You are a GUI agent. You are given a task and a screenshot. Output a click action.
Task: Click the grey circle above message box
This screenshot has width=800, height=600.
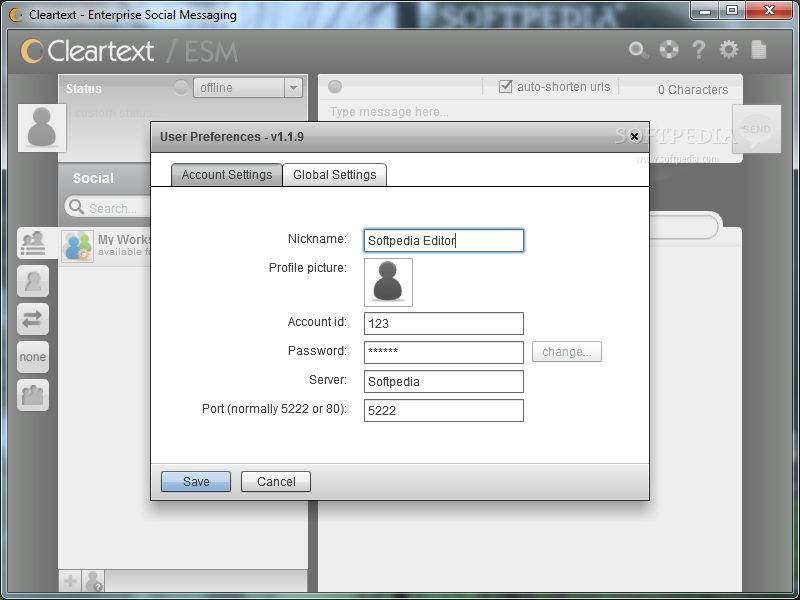pos(335,87)
